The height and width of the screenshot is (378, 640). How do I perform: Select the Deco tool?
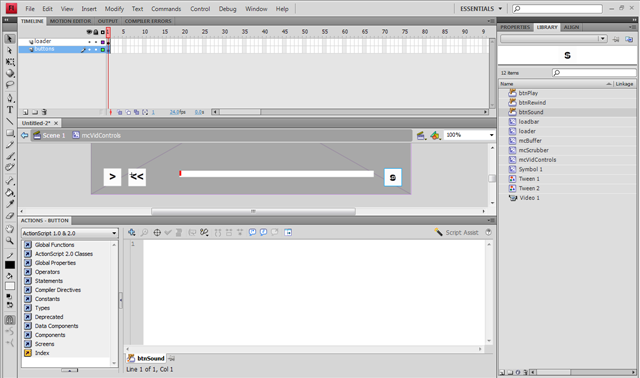10,167
